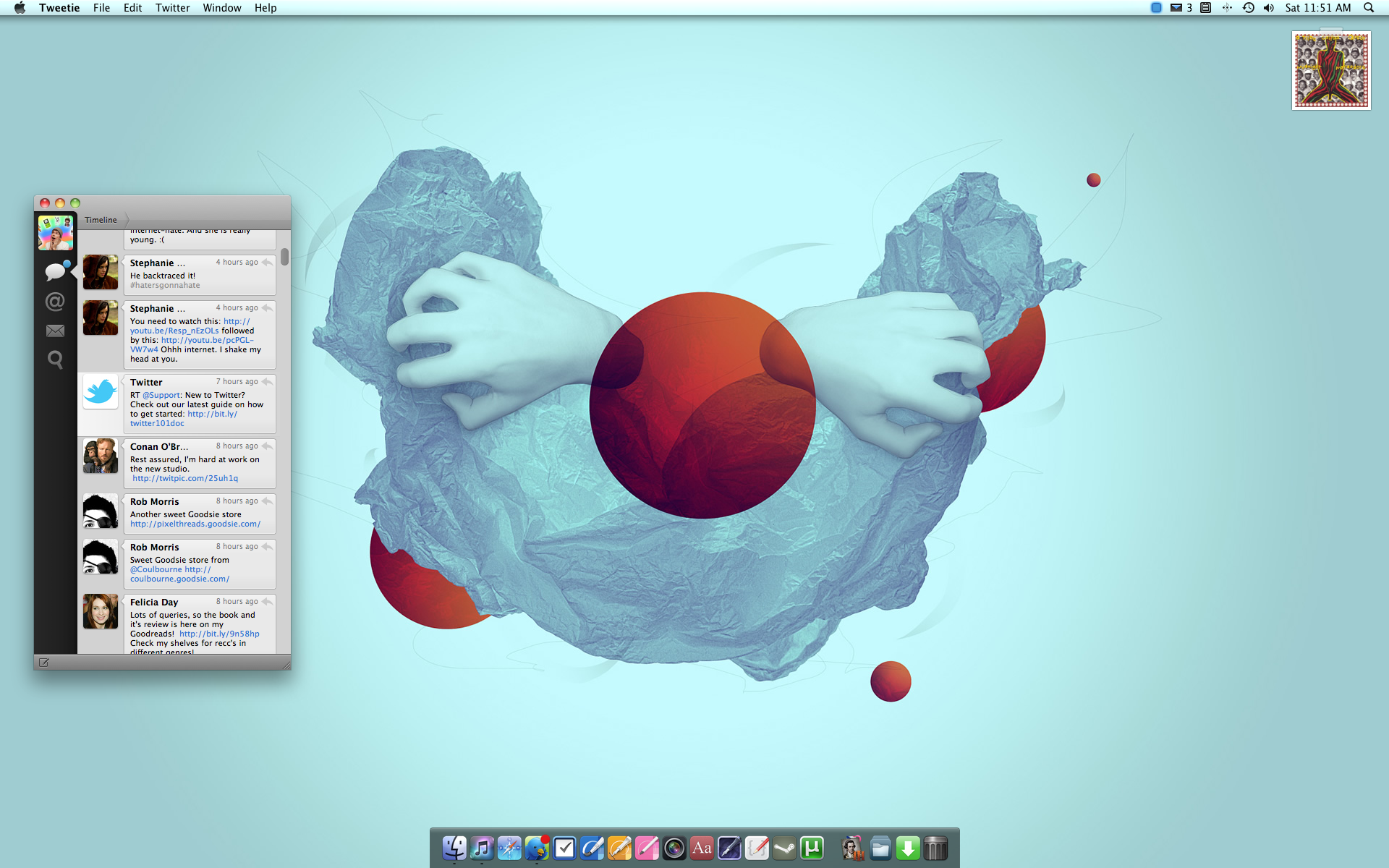
Task: Reply to Rob Morris's @Coulbourne Goodsie tweet
Action: coord(268,547)
